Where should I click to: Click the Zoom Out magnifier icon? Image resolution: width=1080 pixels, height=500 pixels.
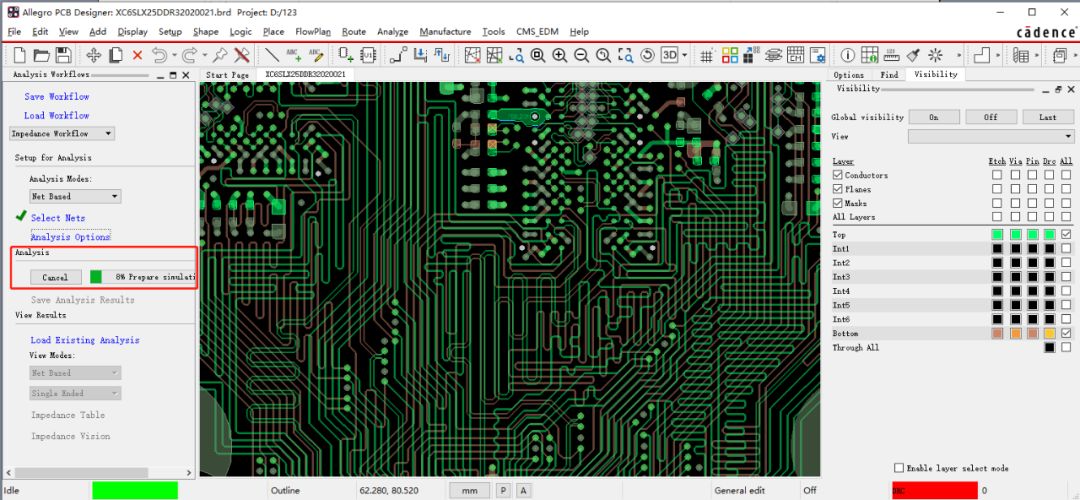(x=581, y=55)
